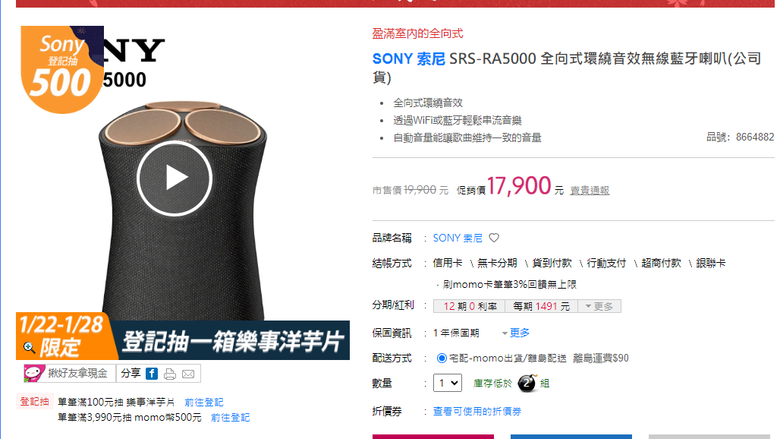Image resolution: width=780 pixels, height=439 pixels.
Task: Open the SONY 索尼 brand link
Action: [x=458, y=238]
